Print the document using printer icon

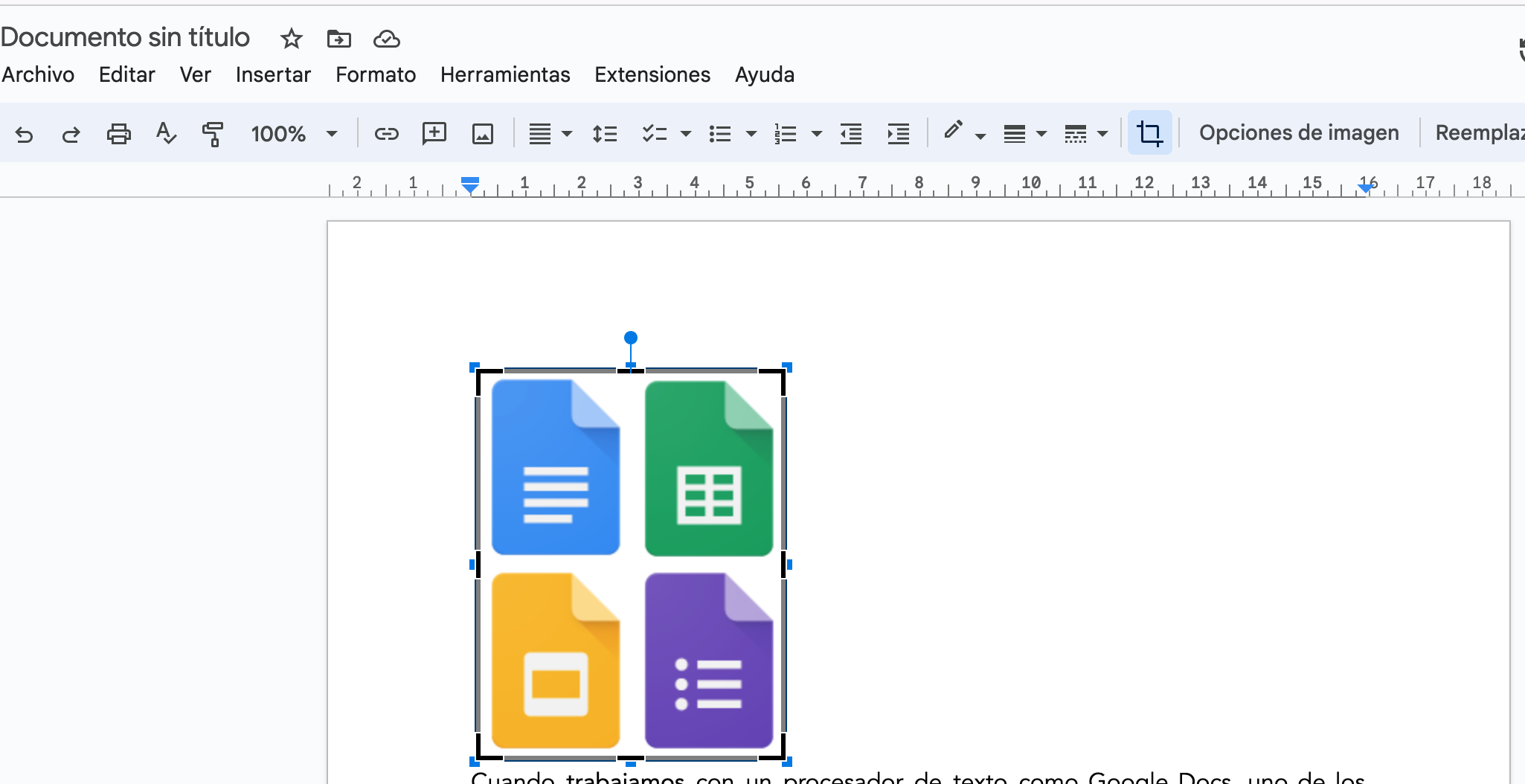coord(118,134)
